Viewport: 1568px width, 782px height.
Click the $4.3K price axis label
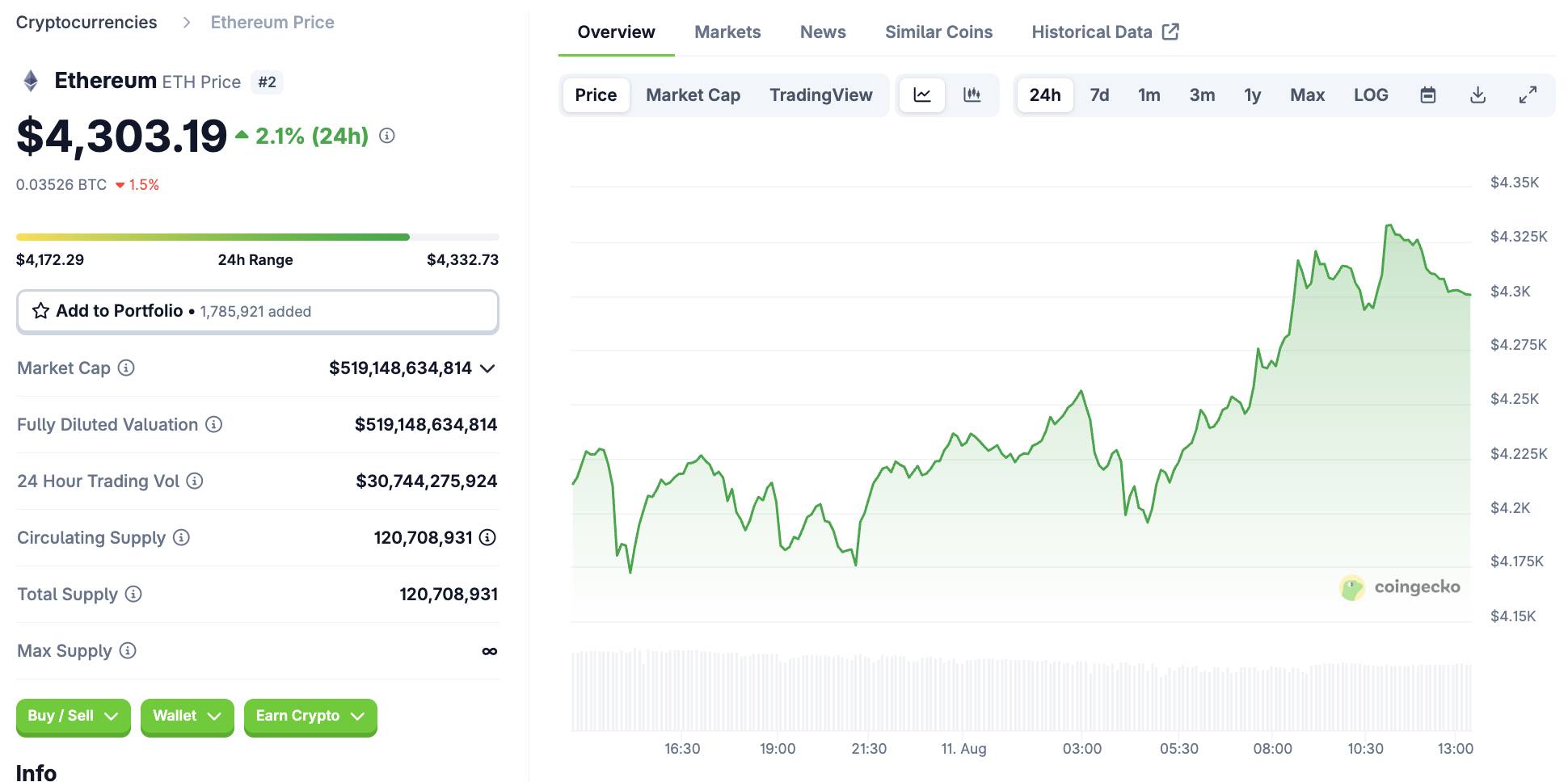click(x=1510, y=292)
